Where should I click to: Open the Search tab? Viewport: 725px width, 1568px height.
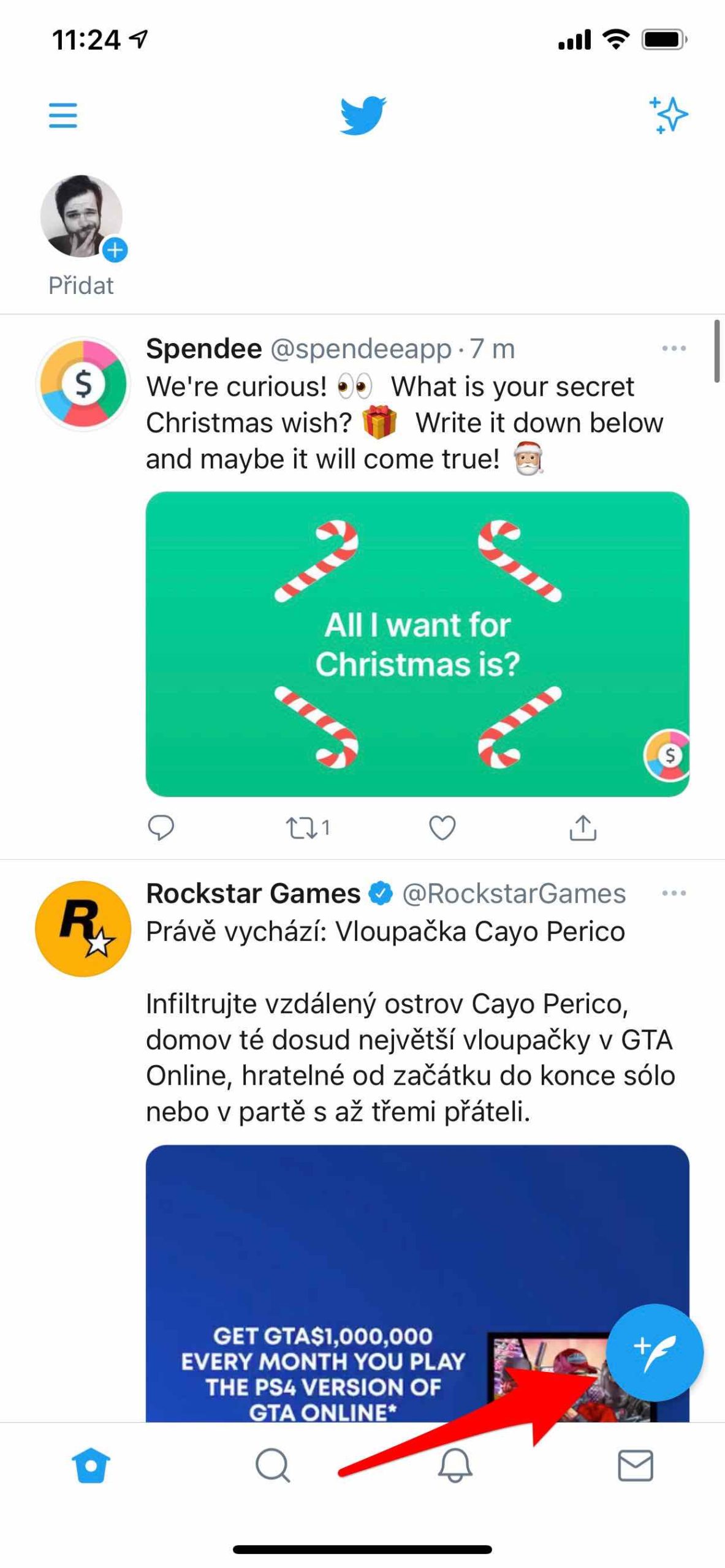coord(273,1466)
